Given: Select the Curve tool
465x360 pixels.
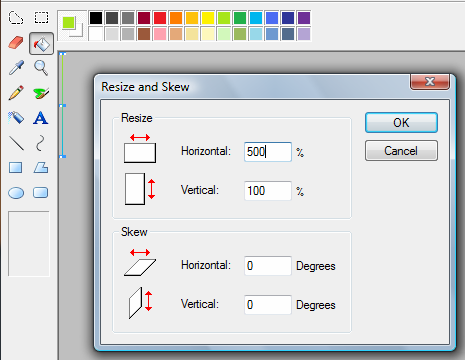Looking at the screenshot, I should pos(40,143).
